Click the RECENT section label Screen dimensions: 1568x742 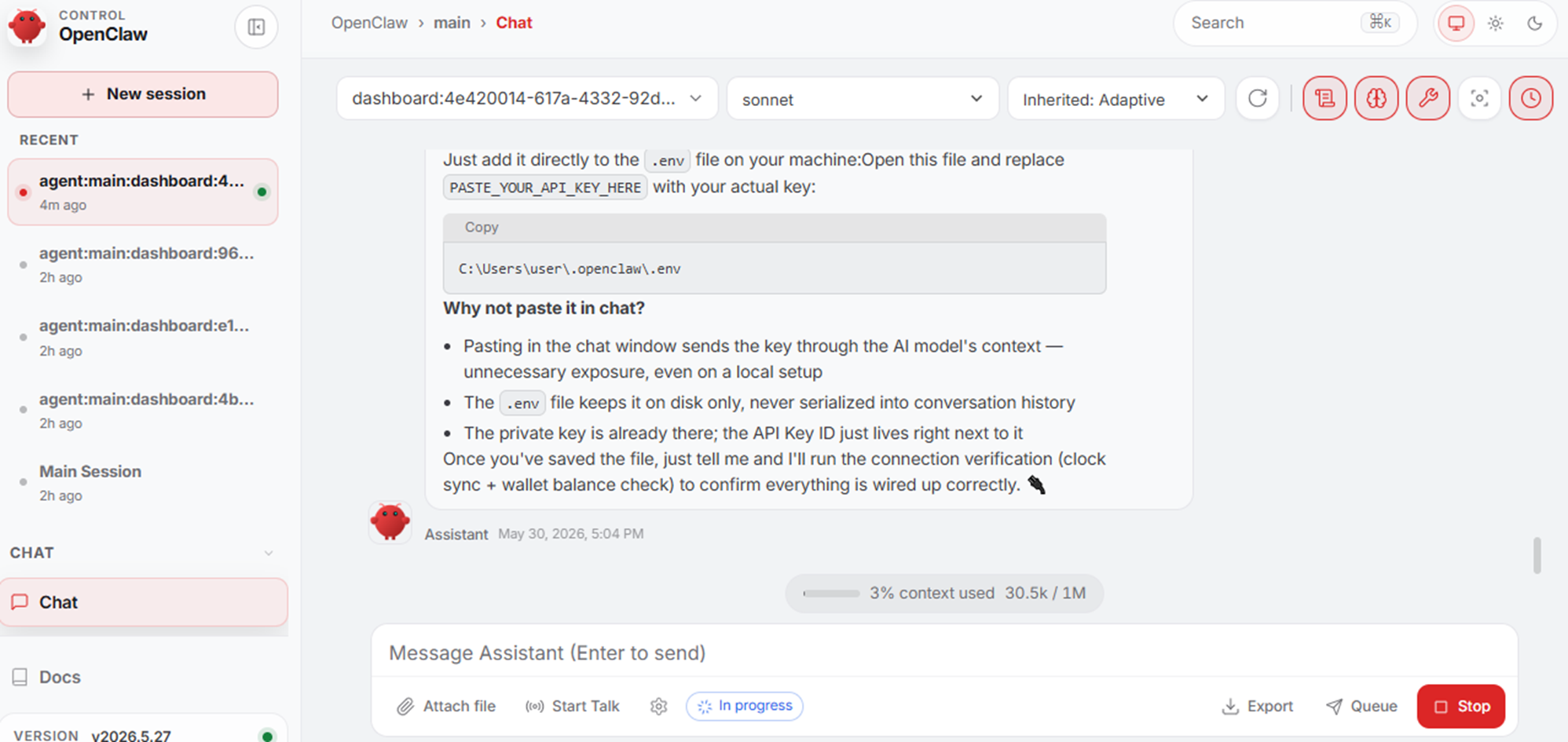point(49,140)
